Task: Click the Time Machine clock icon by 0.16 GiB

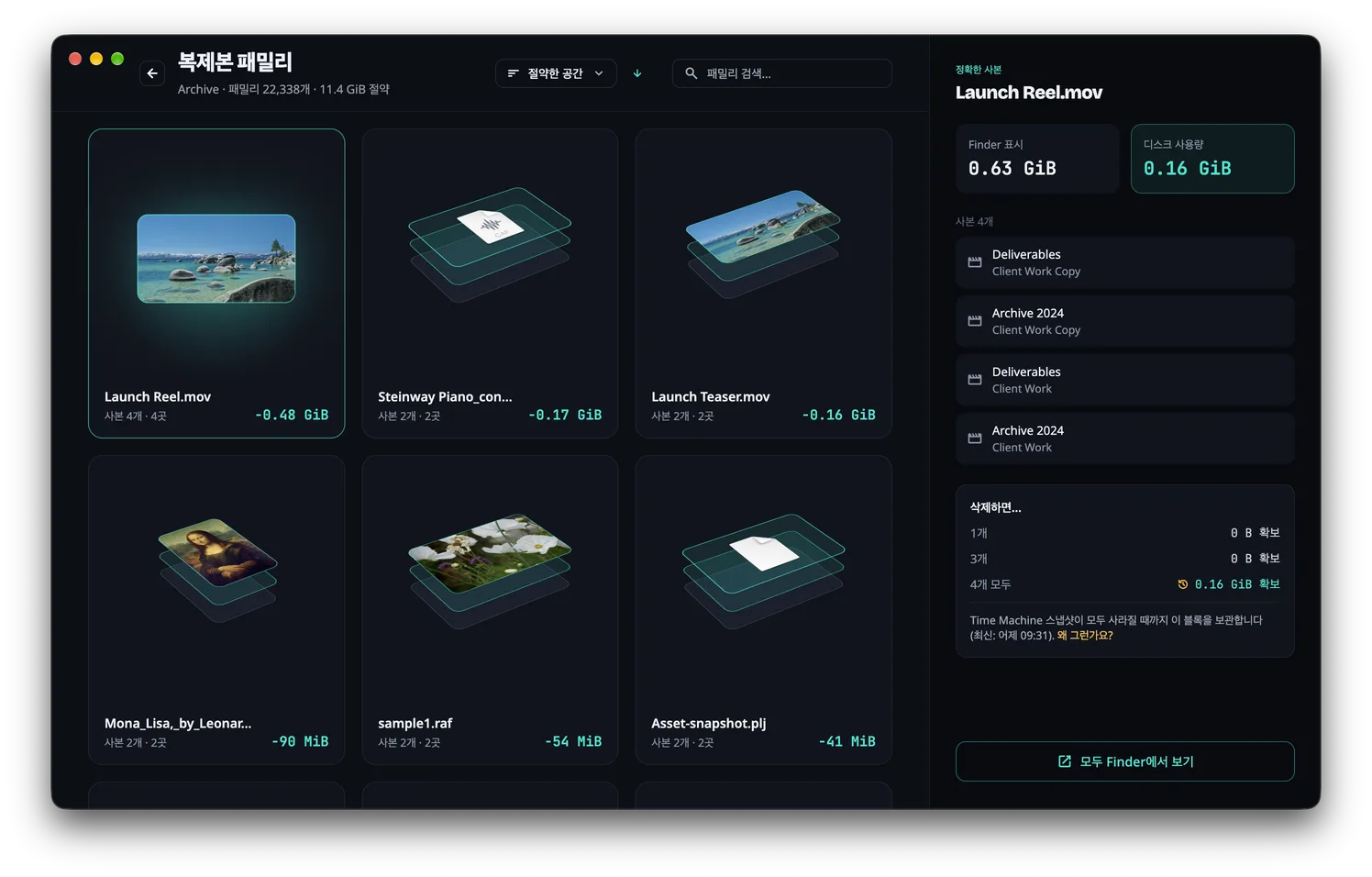Action: coord(1183,584)
